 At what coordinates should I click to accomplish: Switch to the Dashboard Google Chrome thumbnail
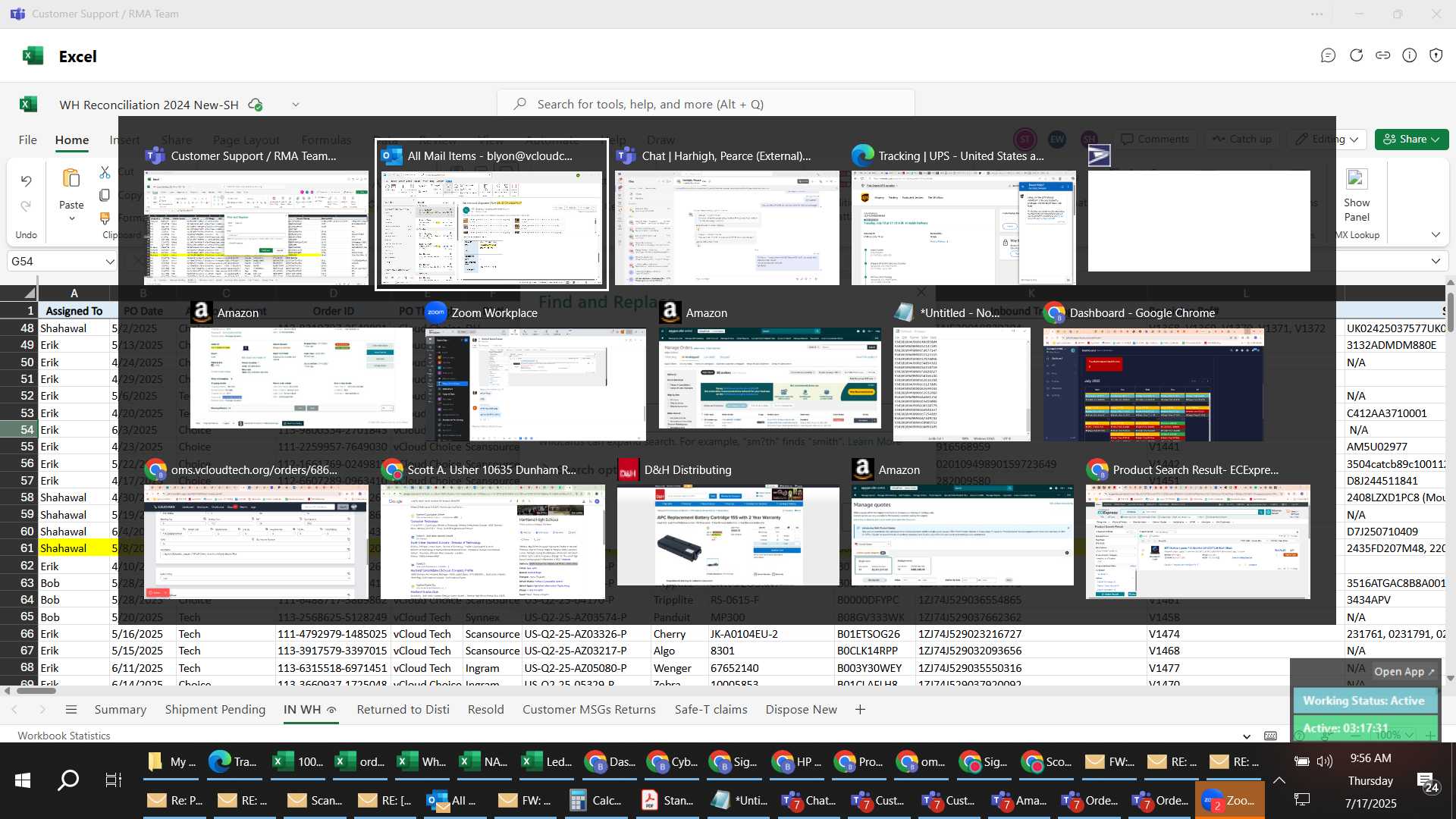(1153, 372)
